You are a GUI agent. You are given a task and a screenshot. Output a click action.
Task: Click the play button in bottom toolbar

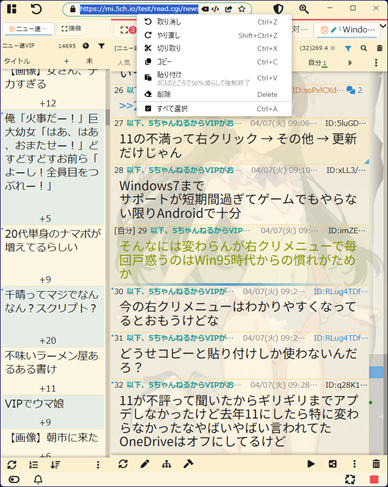click(311, 464)
